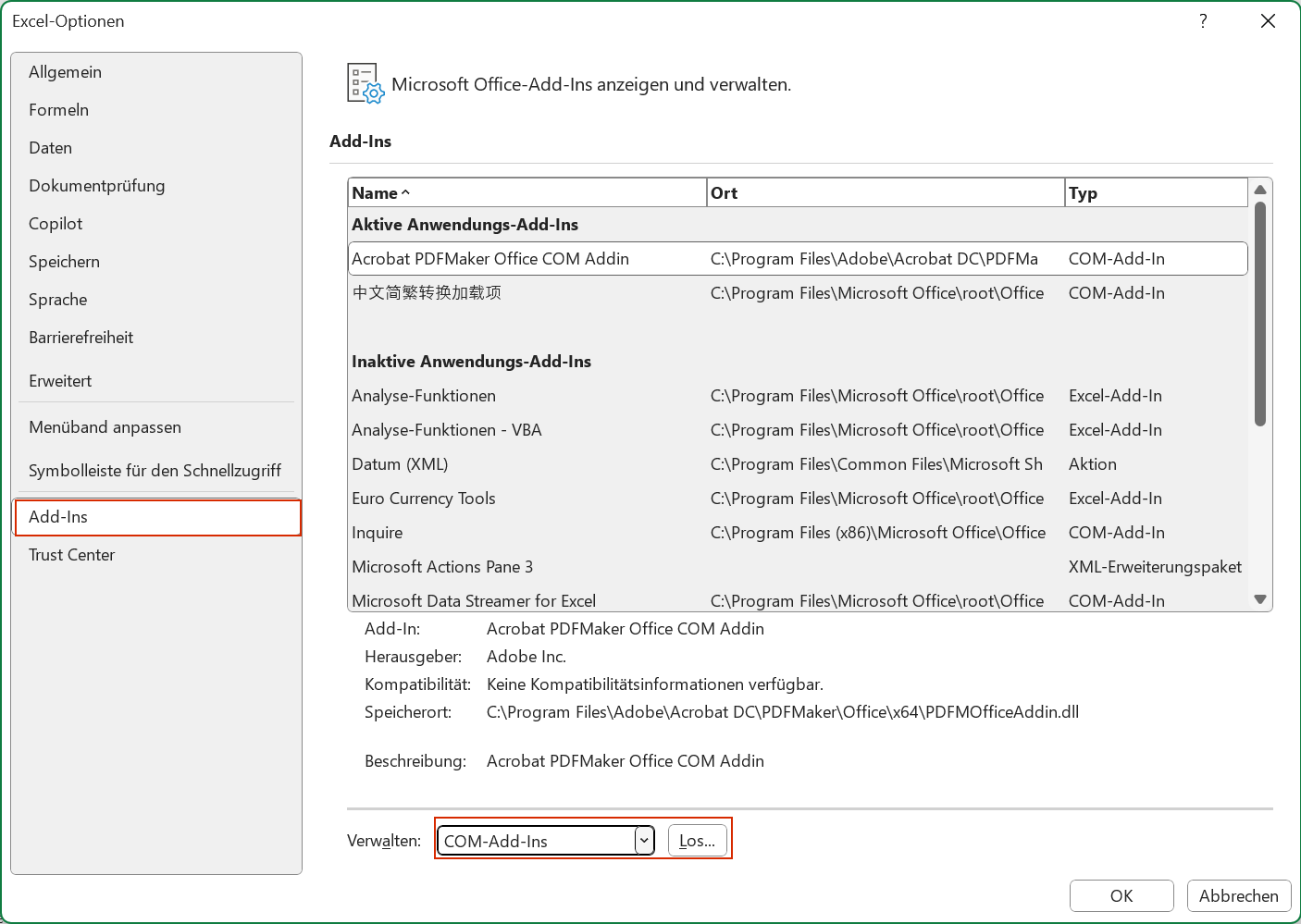Select the Euro Currency Tools add-in
The height and width of the screenshot is (924, 1301).
pos(424,499)
